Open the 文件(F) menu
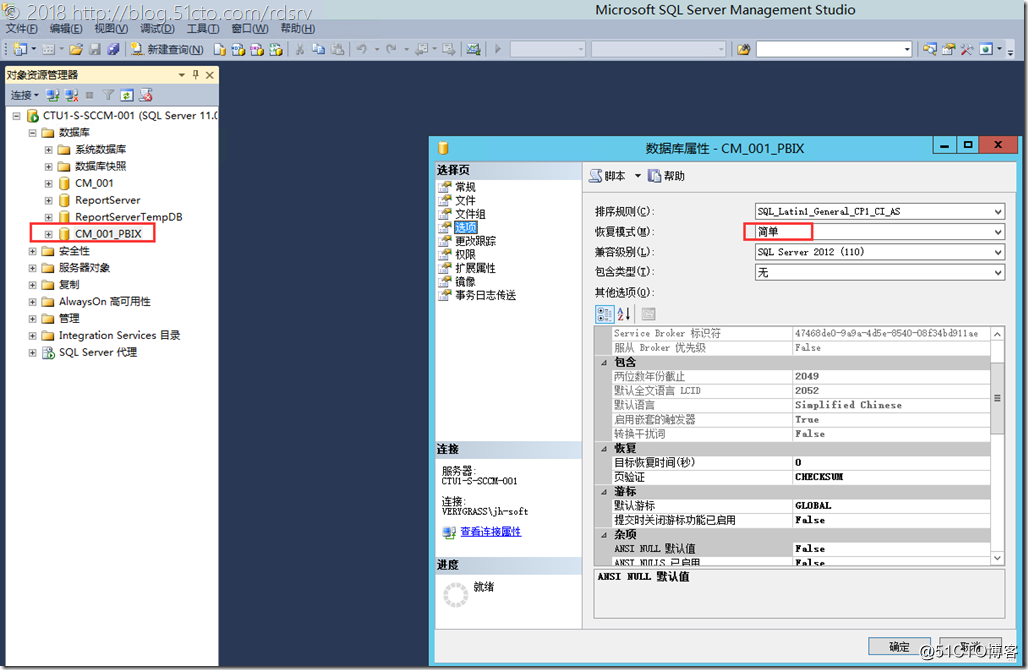Image resolution: width=1028 pixels, height=670 pixels. click(x=22, y=28)
